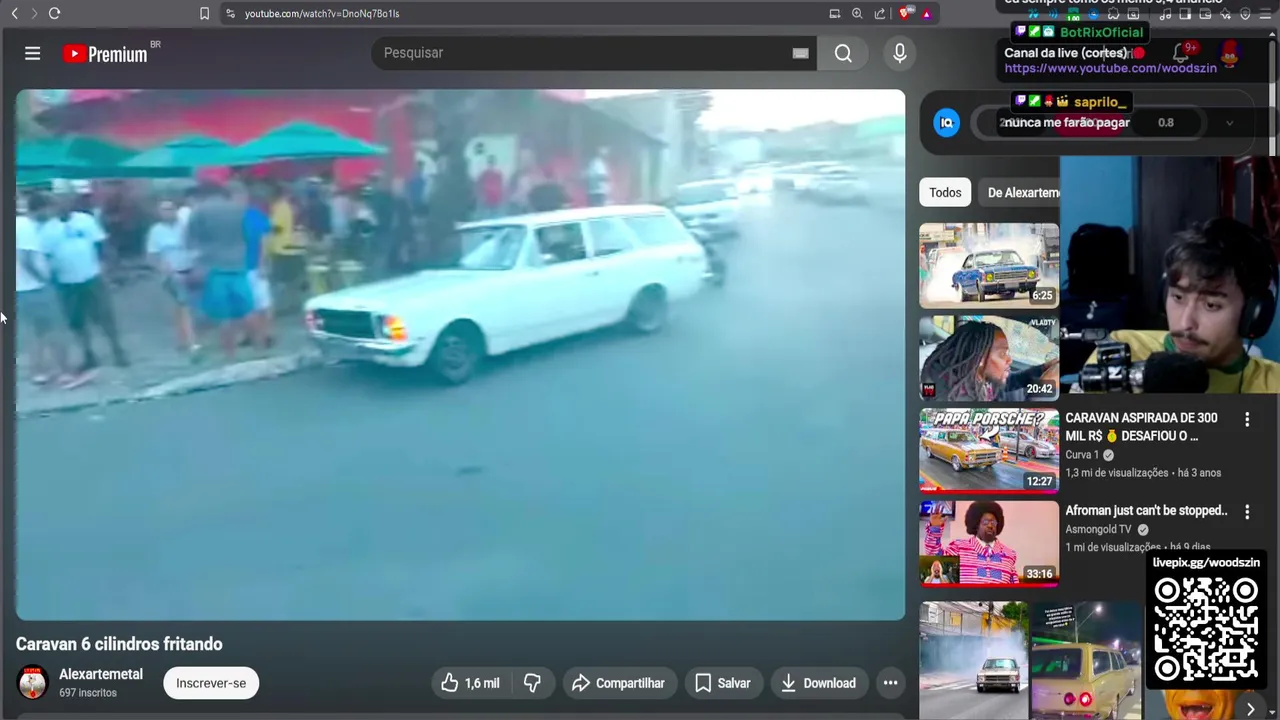Expand the IQ panel chevron
Viewport: 1280px width, 720px height.
(1229, 123)
